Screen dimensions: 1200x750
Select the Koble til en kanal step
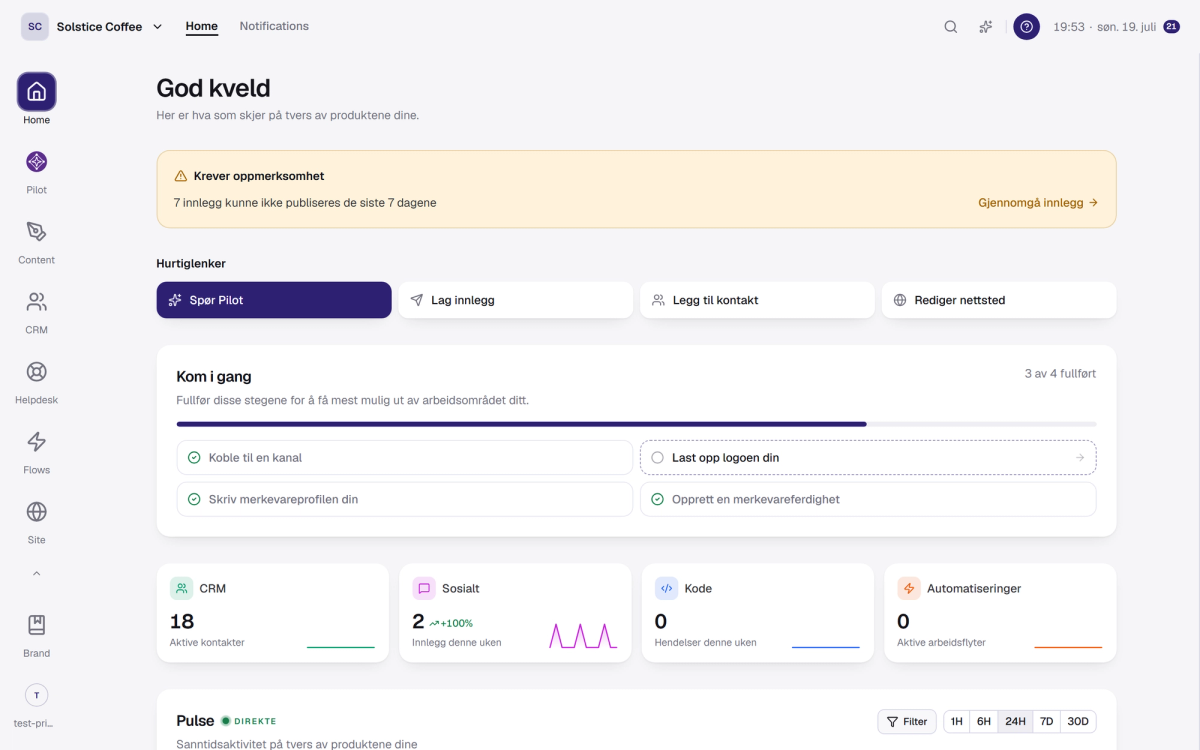tap(405, 457)
